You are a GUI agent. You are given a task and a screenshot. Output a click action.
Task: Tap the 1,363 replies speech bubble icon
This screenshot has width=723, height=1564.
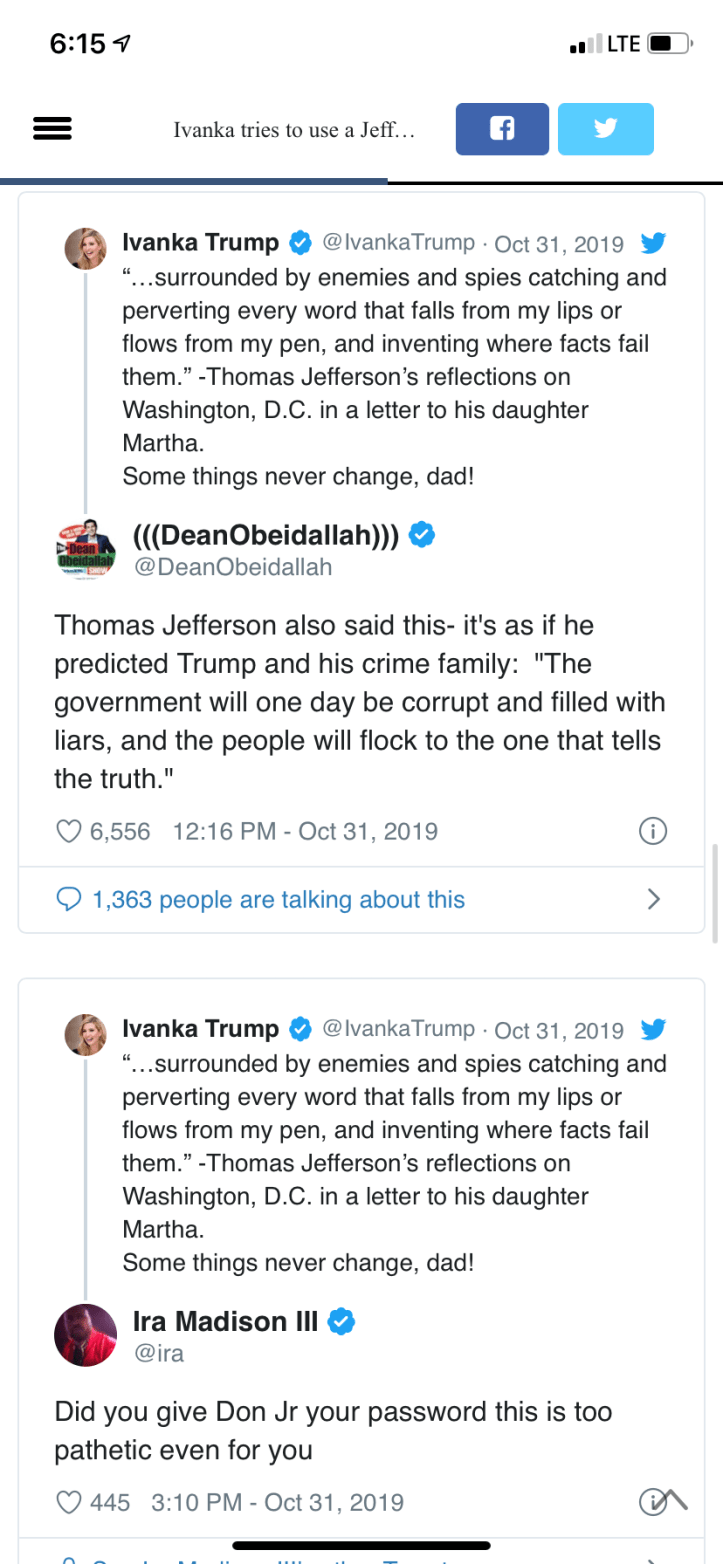(x=68, y=899)
